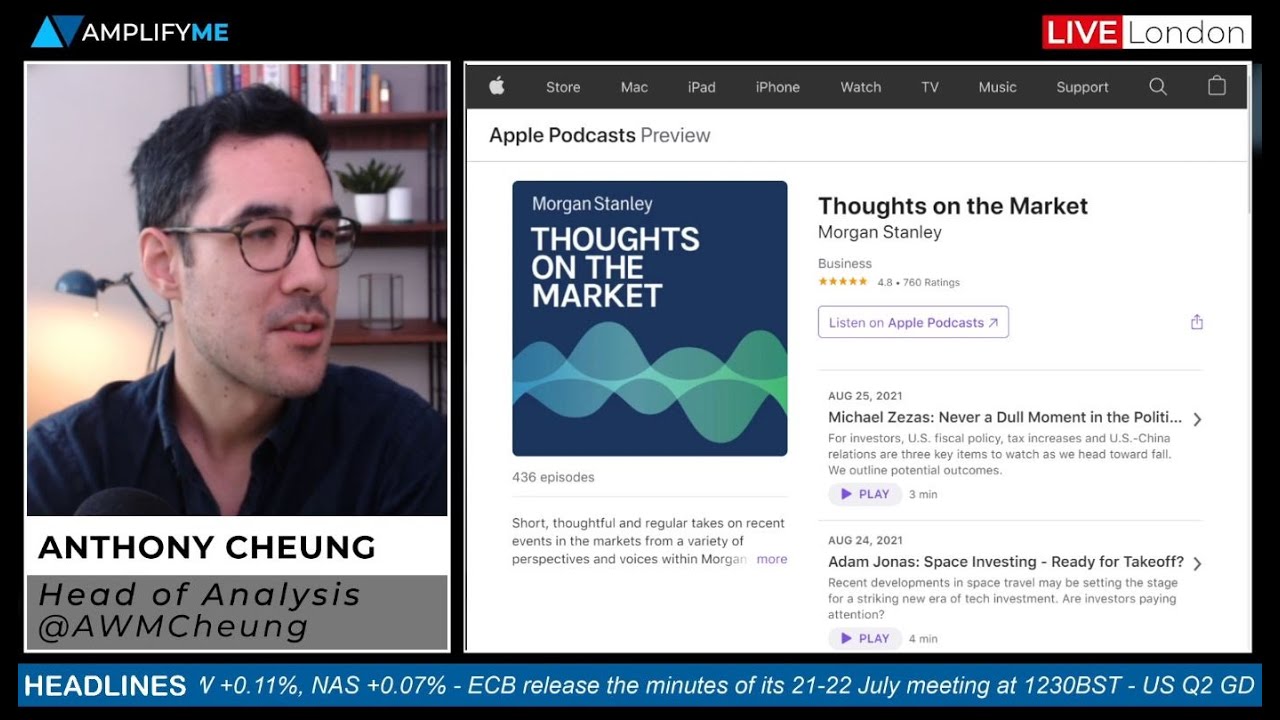Click the 760 Ratings text
The width and height of the screenshot is (1280, 720).
click(931, 283)
